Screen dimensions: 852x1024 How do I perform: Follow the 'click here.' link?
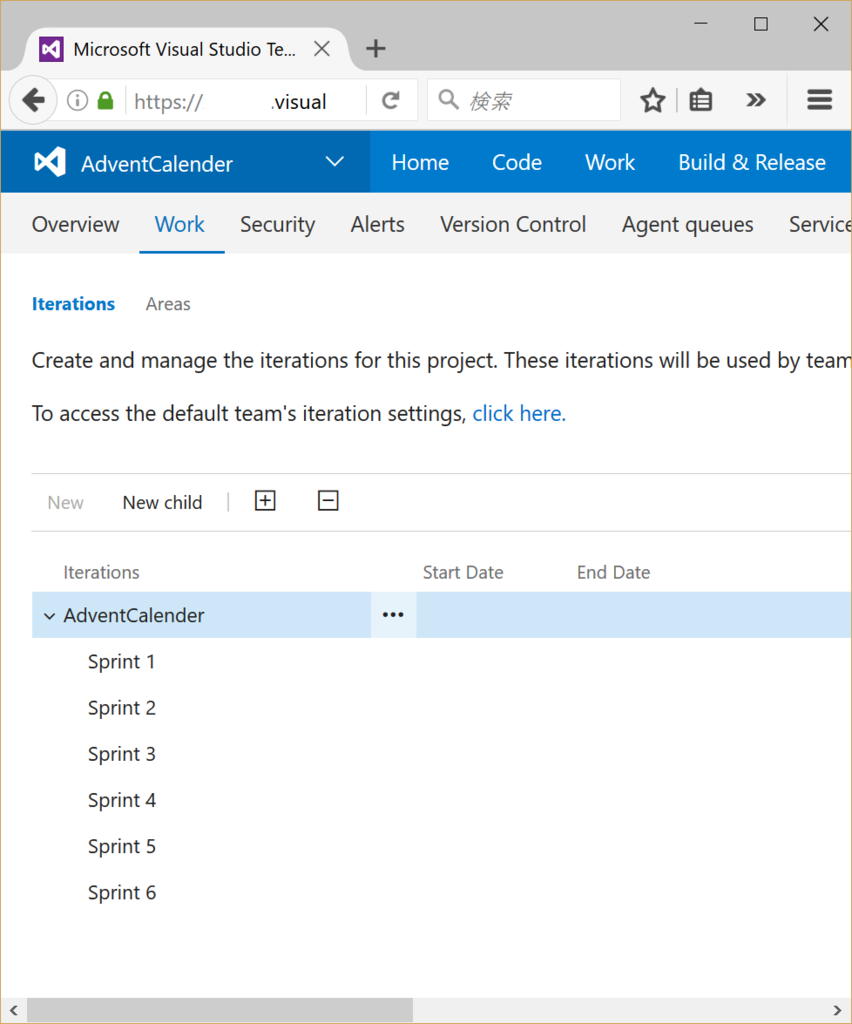click(x=519, y=413)
